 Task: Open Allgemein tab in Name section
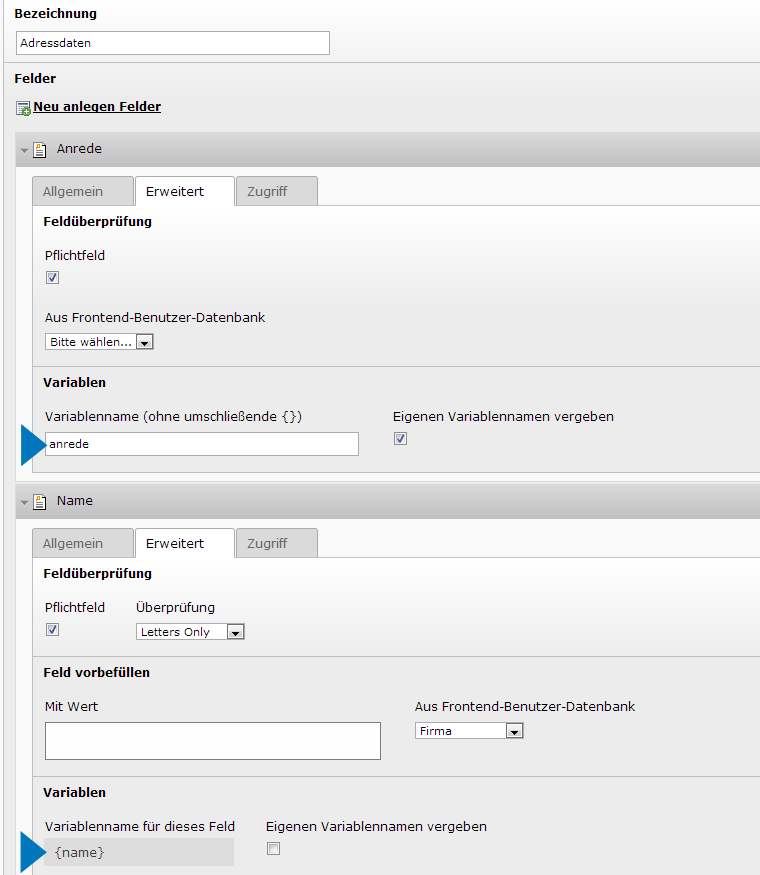82,543
